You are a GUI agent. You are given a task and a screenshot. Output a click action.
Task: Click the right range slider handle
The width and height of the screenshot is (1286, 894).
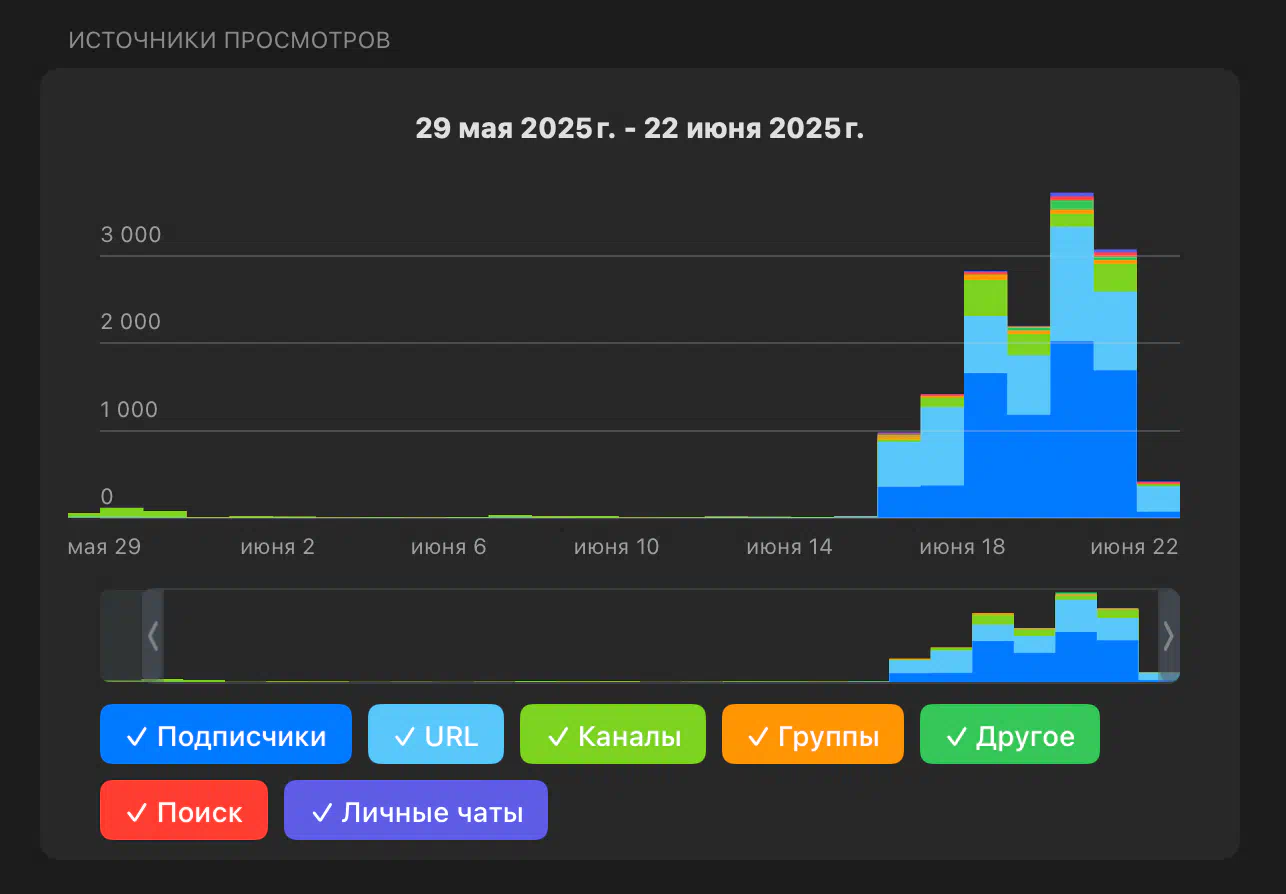pos(1168,635)
